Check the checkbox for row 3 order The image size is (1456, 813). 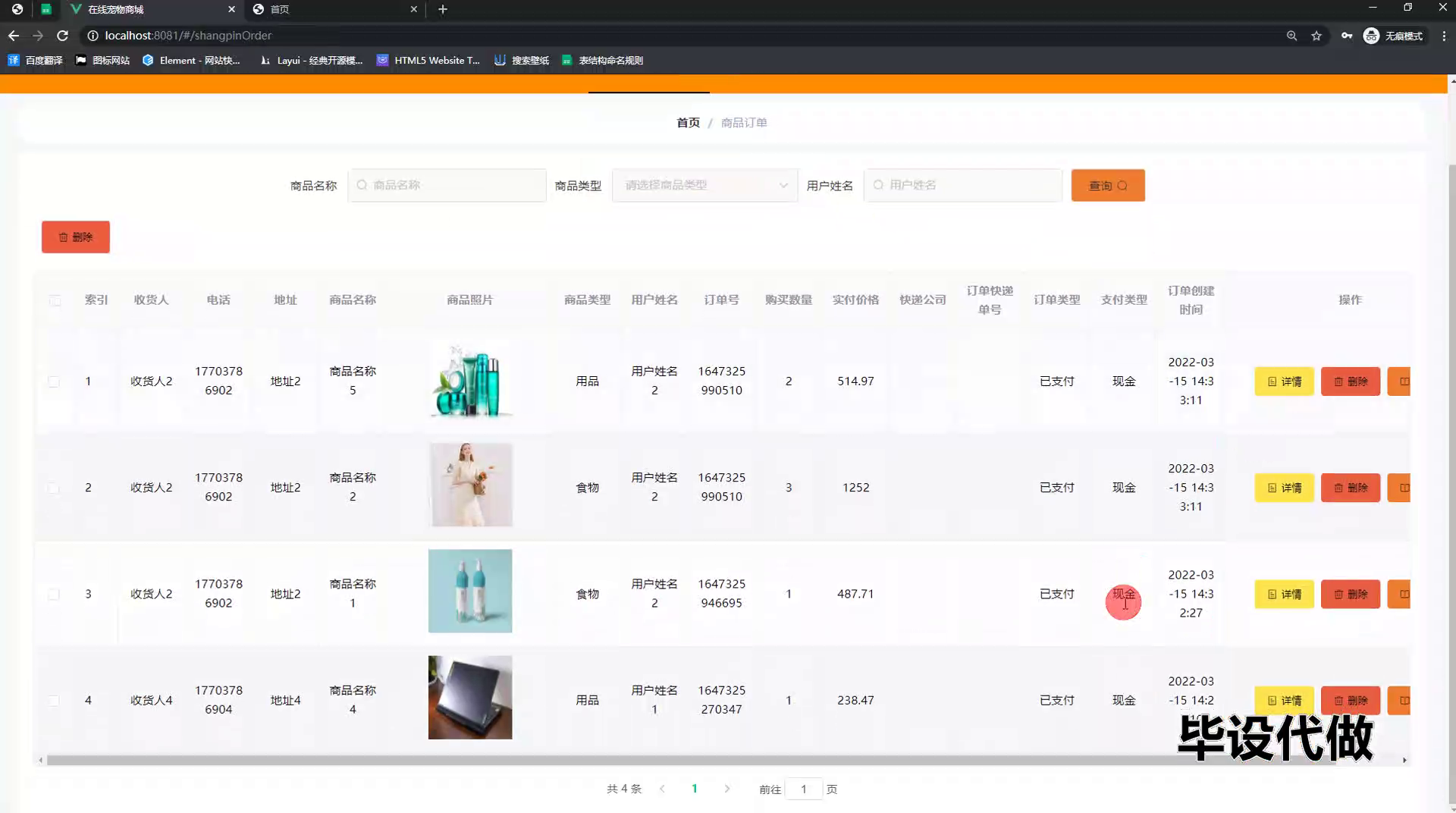(x=54, y=594)
